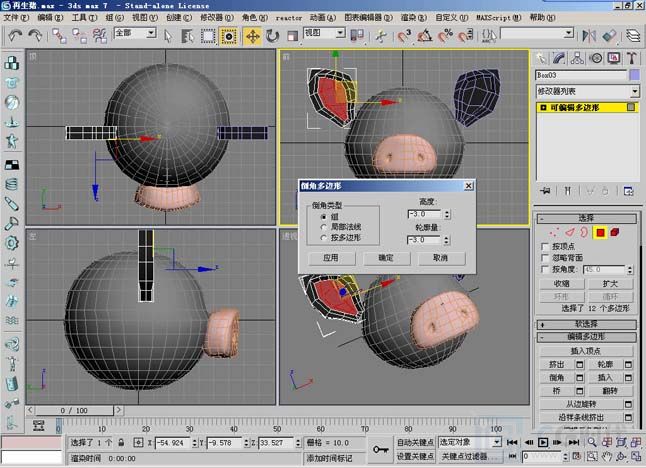Collapse the 编辑多边形 rollout header
Viewport: 646px width, 468px height.
pos(587,337)
